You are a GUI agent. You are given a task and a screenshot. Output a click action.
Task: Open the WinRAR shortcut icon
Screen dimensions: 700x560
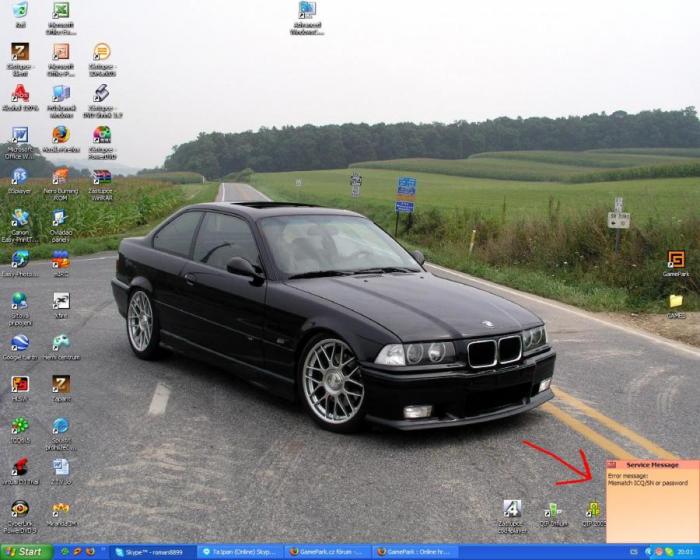click(102, 176)
